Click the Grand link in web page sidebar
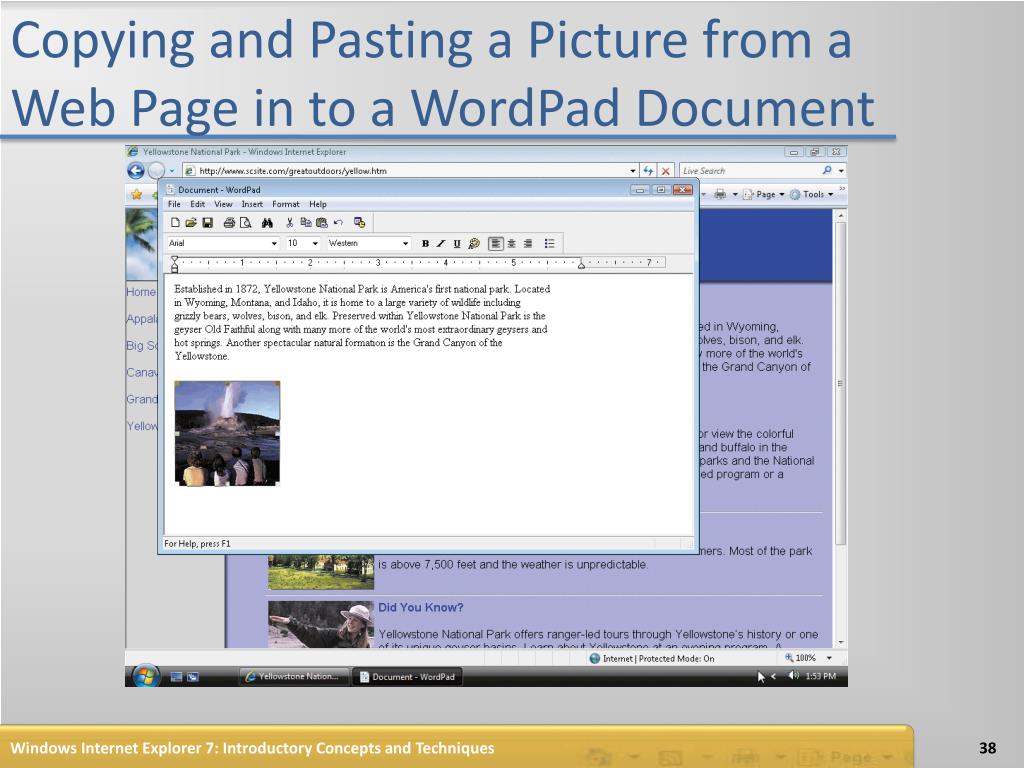This screenshot has height=768, width=1024. pyautogui.click(x=142, y=399)
